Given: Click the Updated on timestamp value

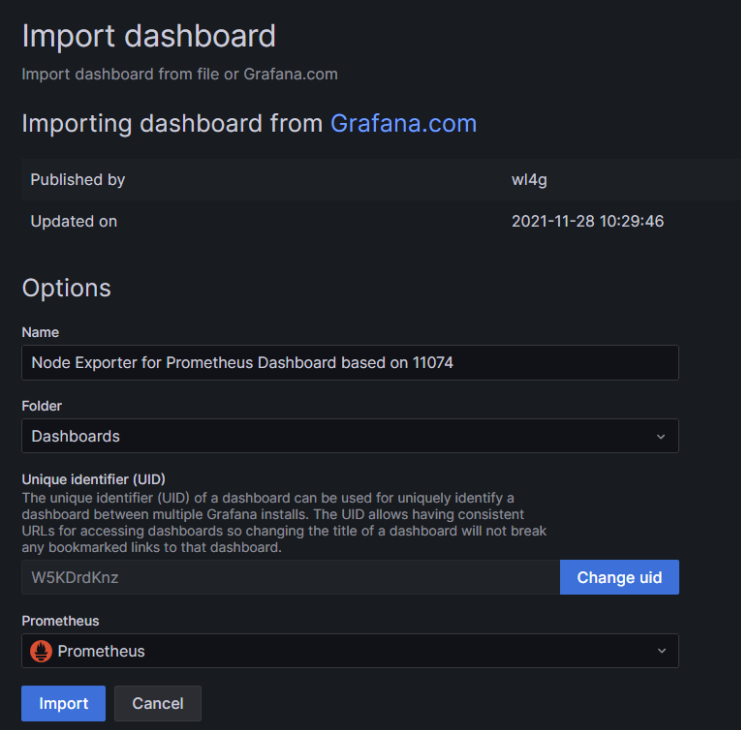Looking at the screenshot, I should pos(587,221).
